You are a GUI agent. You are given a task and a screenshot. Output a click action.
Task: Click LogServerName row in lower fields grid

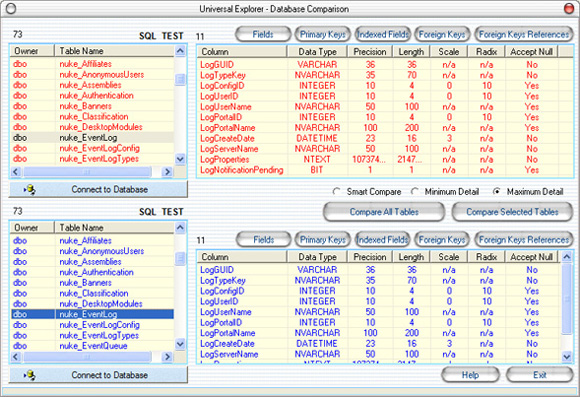[379, 354]
